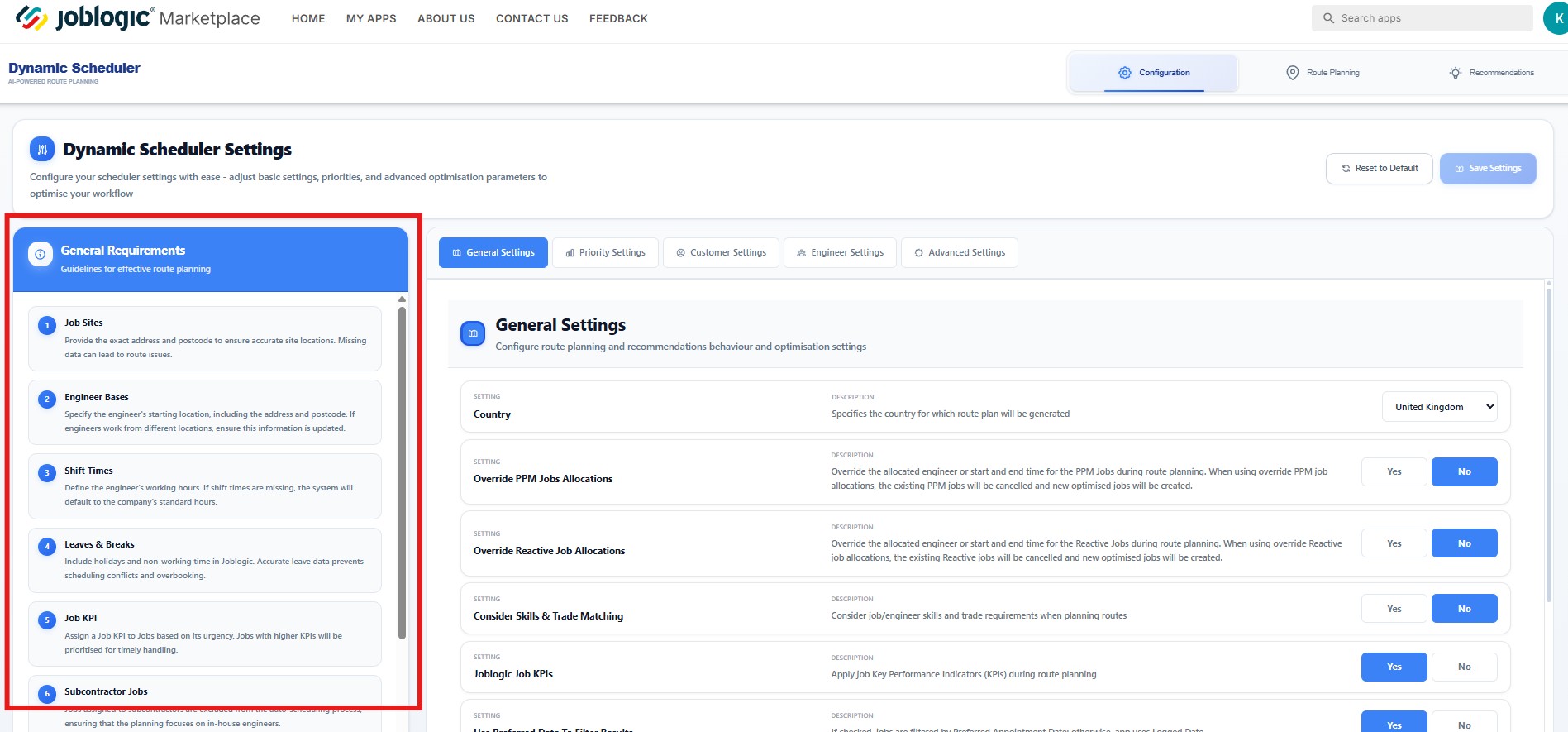Select the Advanced Settings tab
This screenshot has width=1568, height=732.
click(959, 252)
